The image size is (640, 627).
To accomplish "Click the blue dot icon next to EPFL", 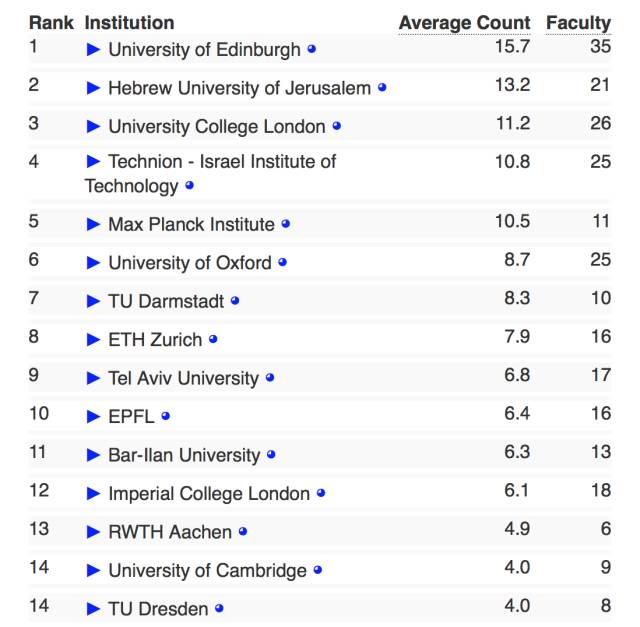I will click(x=166, y=416).
